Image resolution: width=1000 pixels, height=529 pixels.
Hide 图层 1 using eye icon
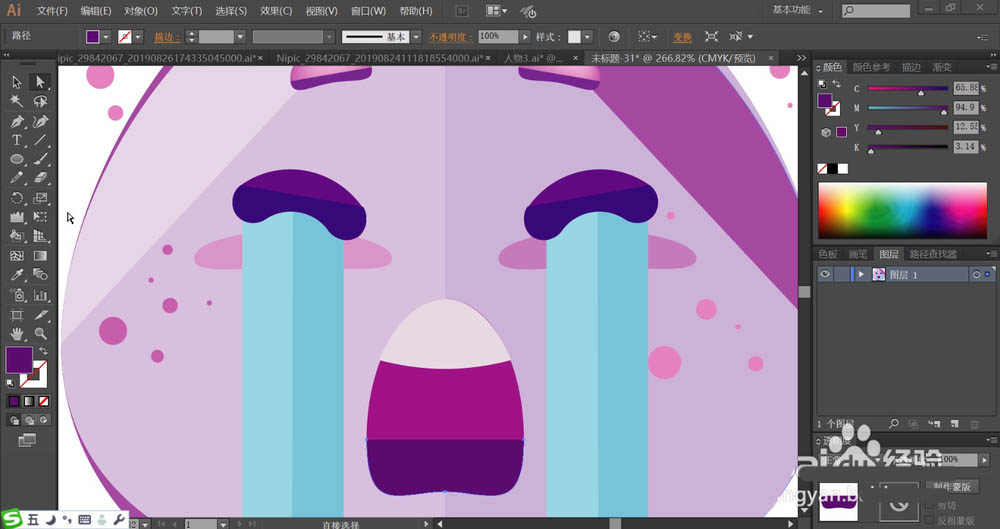tap(826, 274)
